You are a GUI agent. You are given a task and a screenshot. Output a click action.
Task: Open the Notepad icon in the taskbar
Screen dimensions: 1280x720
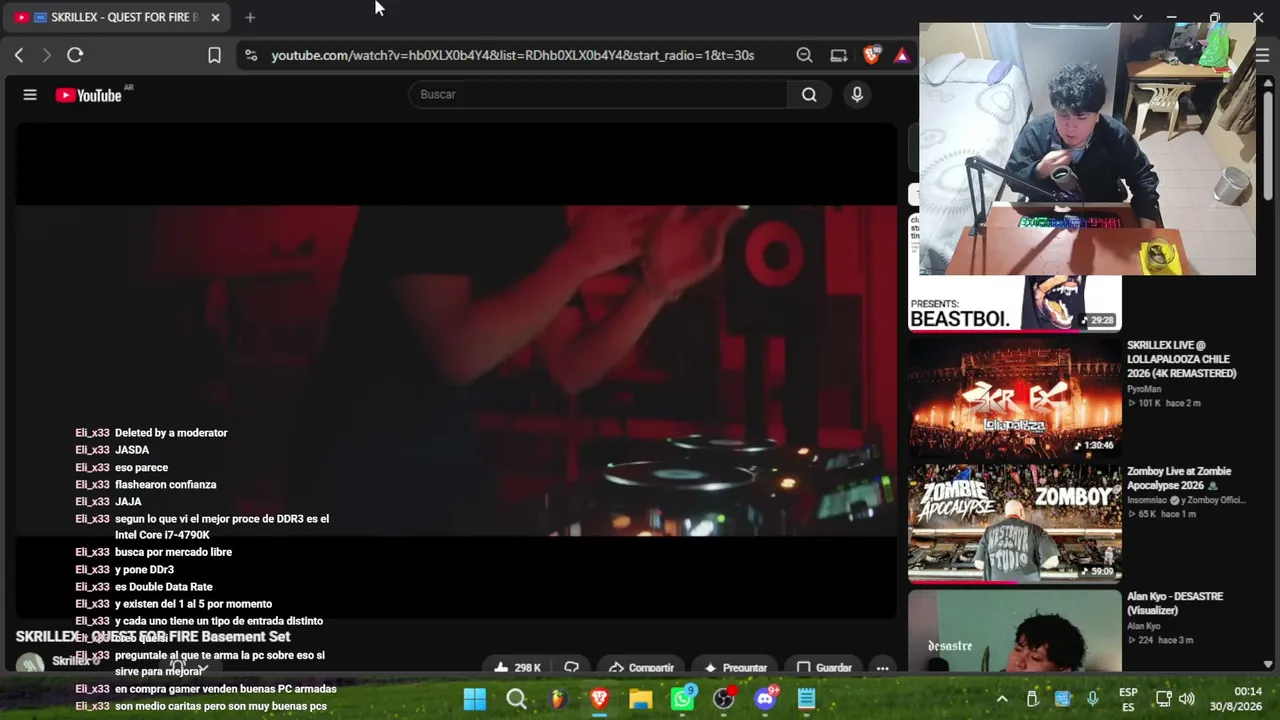click(807, 699)
